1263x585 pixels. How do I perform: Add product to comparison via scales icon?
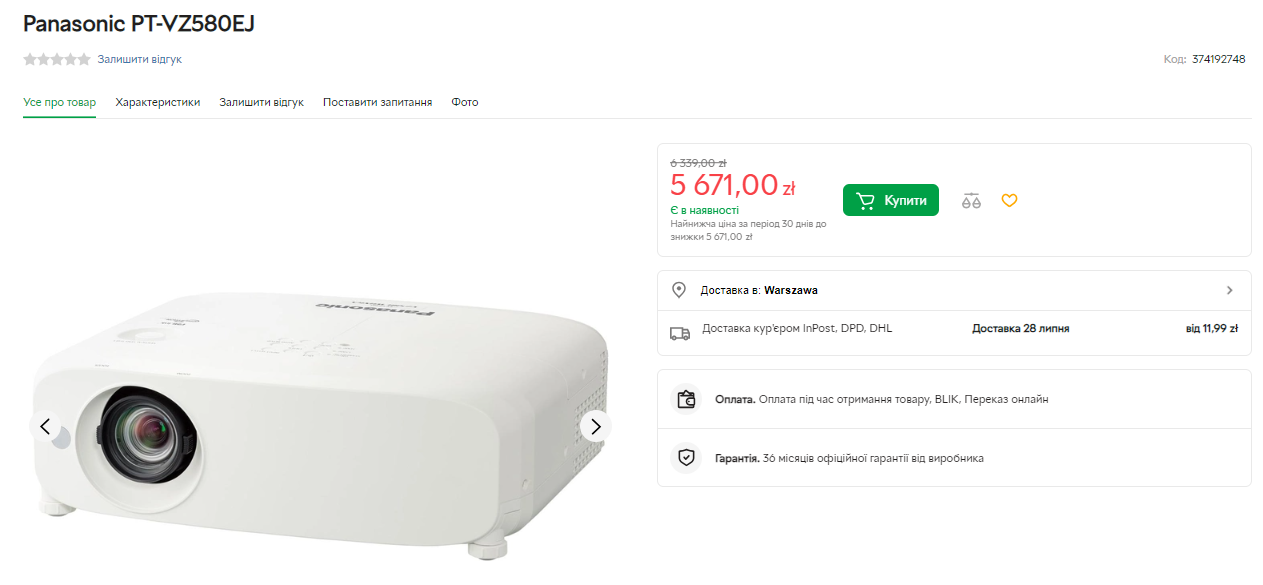971,201
